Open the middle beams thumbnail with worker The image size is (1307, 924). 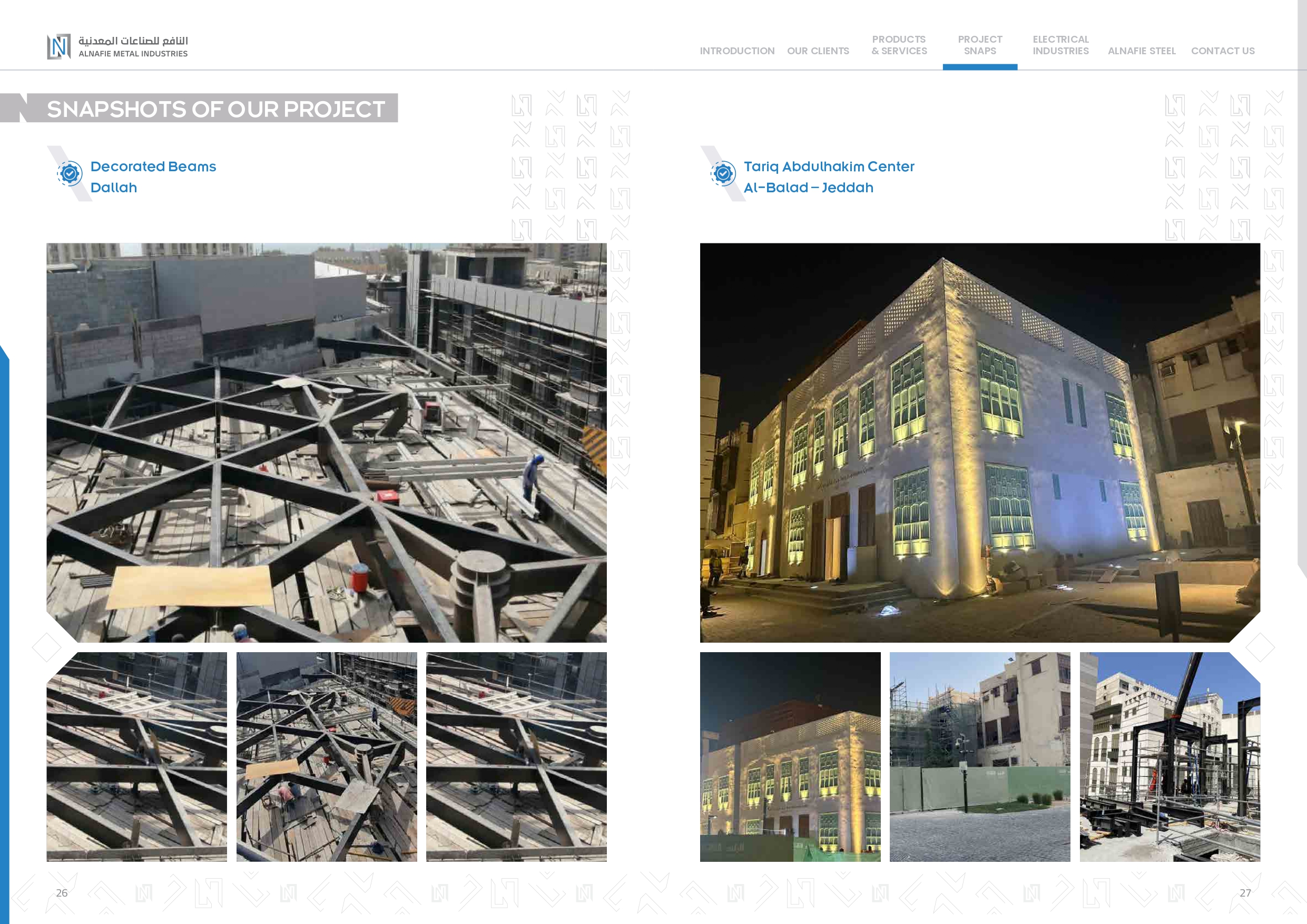coord(326,756)
